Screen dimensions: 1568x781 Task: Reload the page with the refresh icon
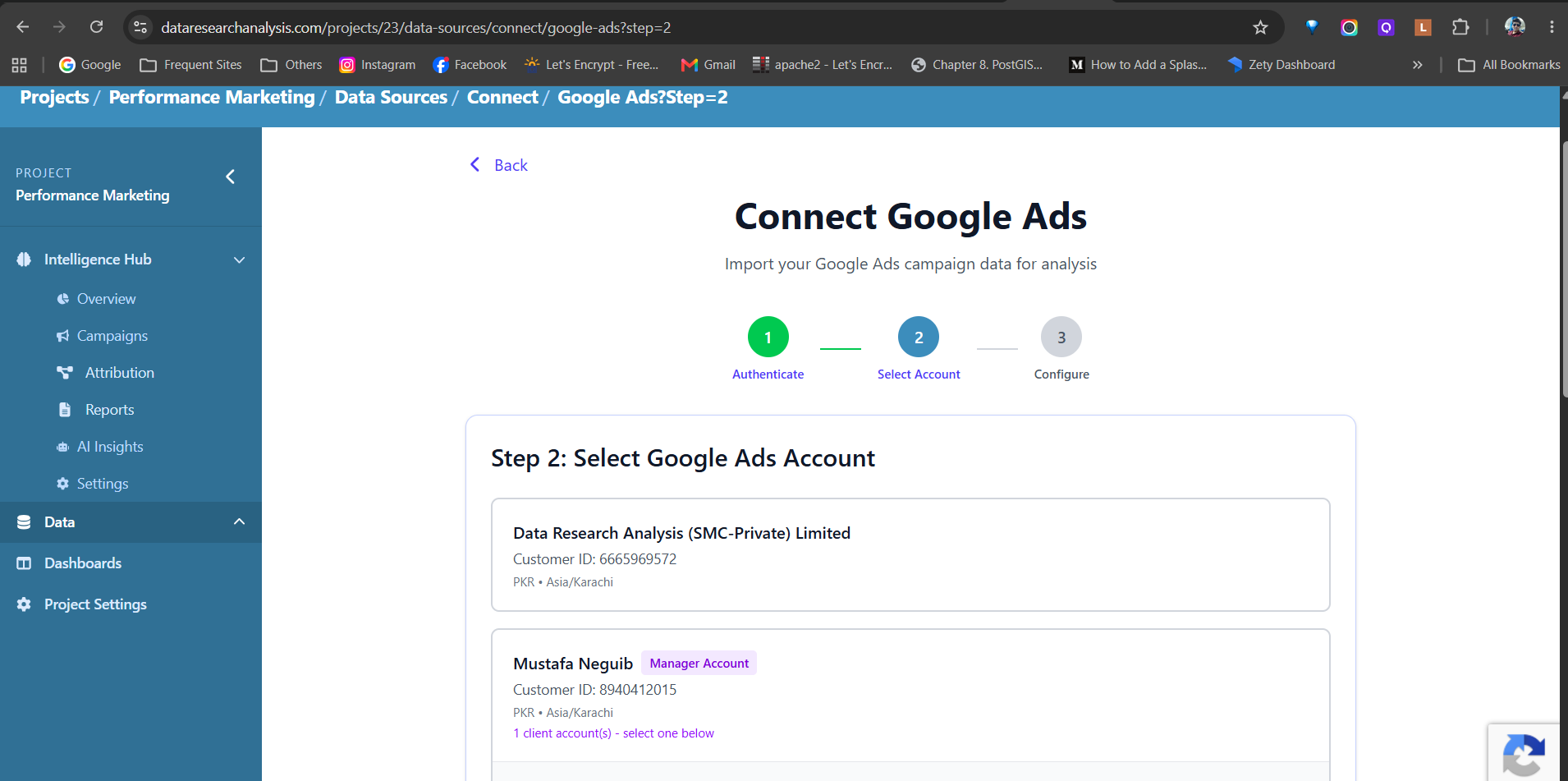click(x=96, y=27)
